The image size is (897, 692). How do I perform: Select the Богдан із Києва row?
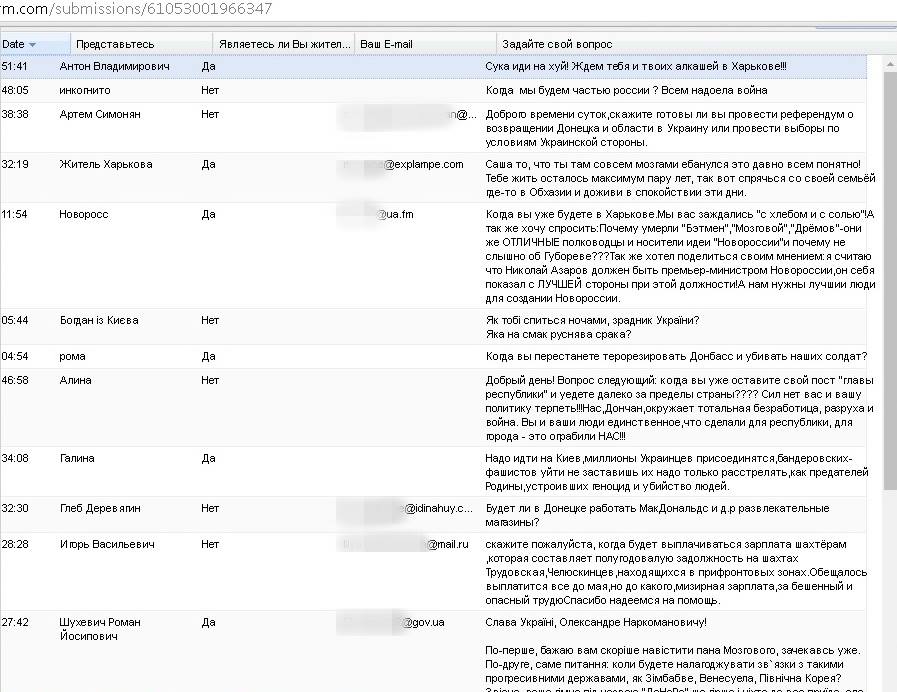[x=434, y=327]
